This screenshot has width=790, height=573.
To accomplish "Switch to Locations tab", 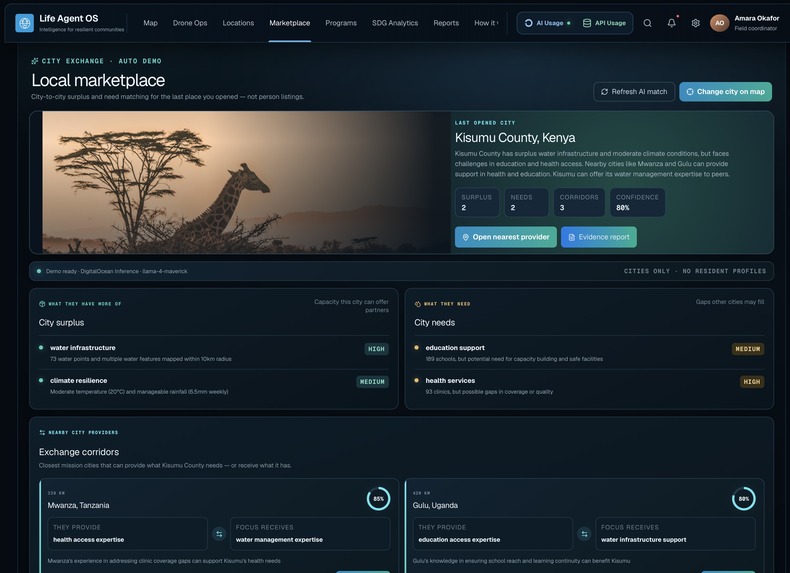I will pos(238,23).
